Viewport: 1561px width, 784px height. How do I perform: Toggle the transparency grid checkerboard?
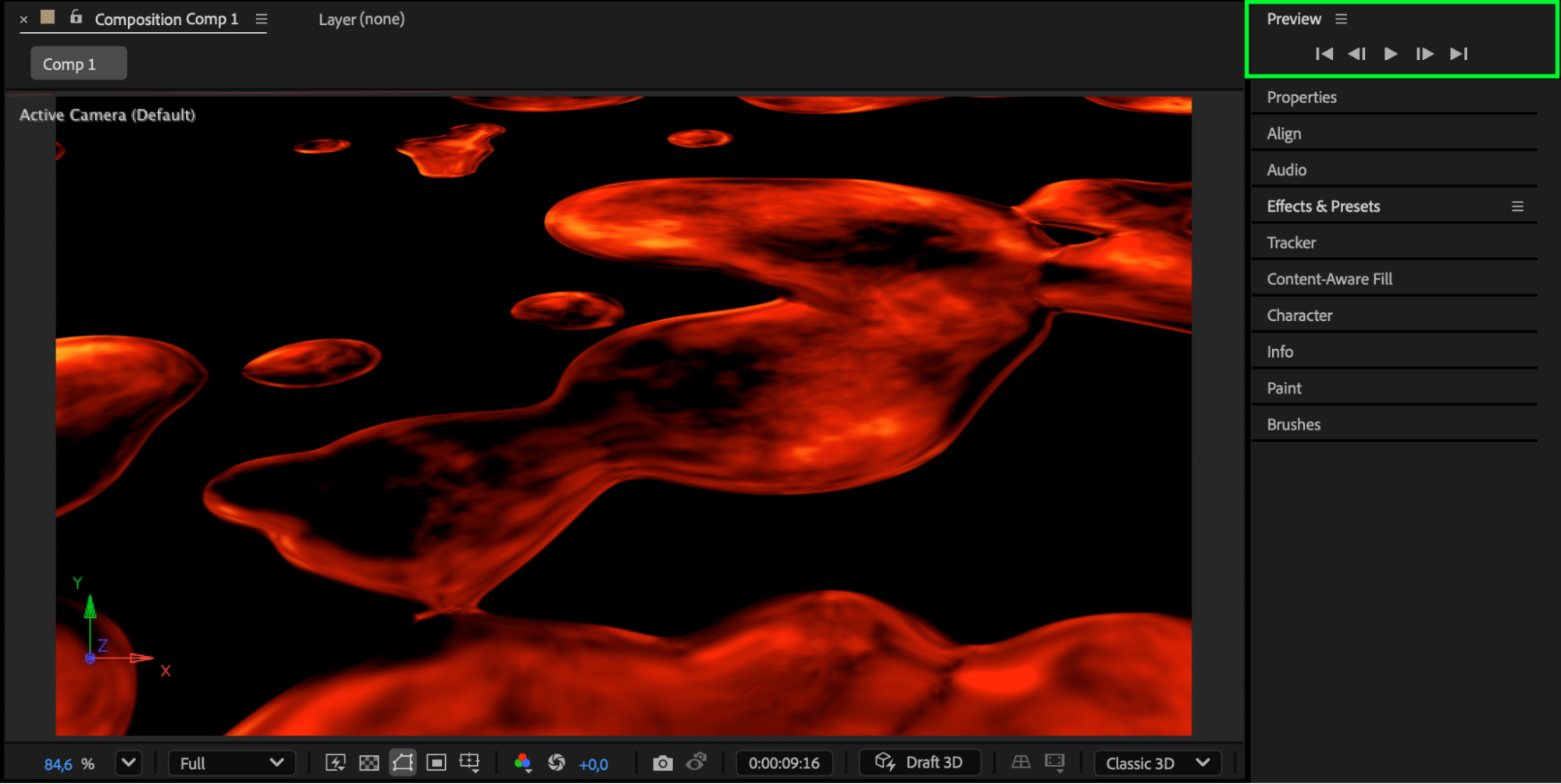coord(369,763)
